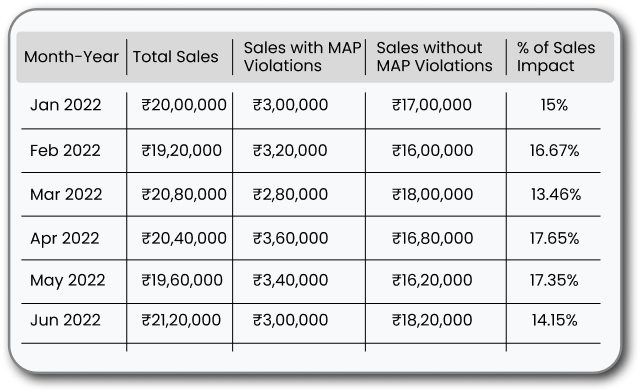Click the ₹3,20,000 MAP violations cell

[x=290, y=151]
